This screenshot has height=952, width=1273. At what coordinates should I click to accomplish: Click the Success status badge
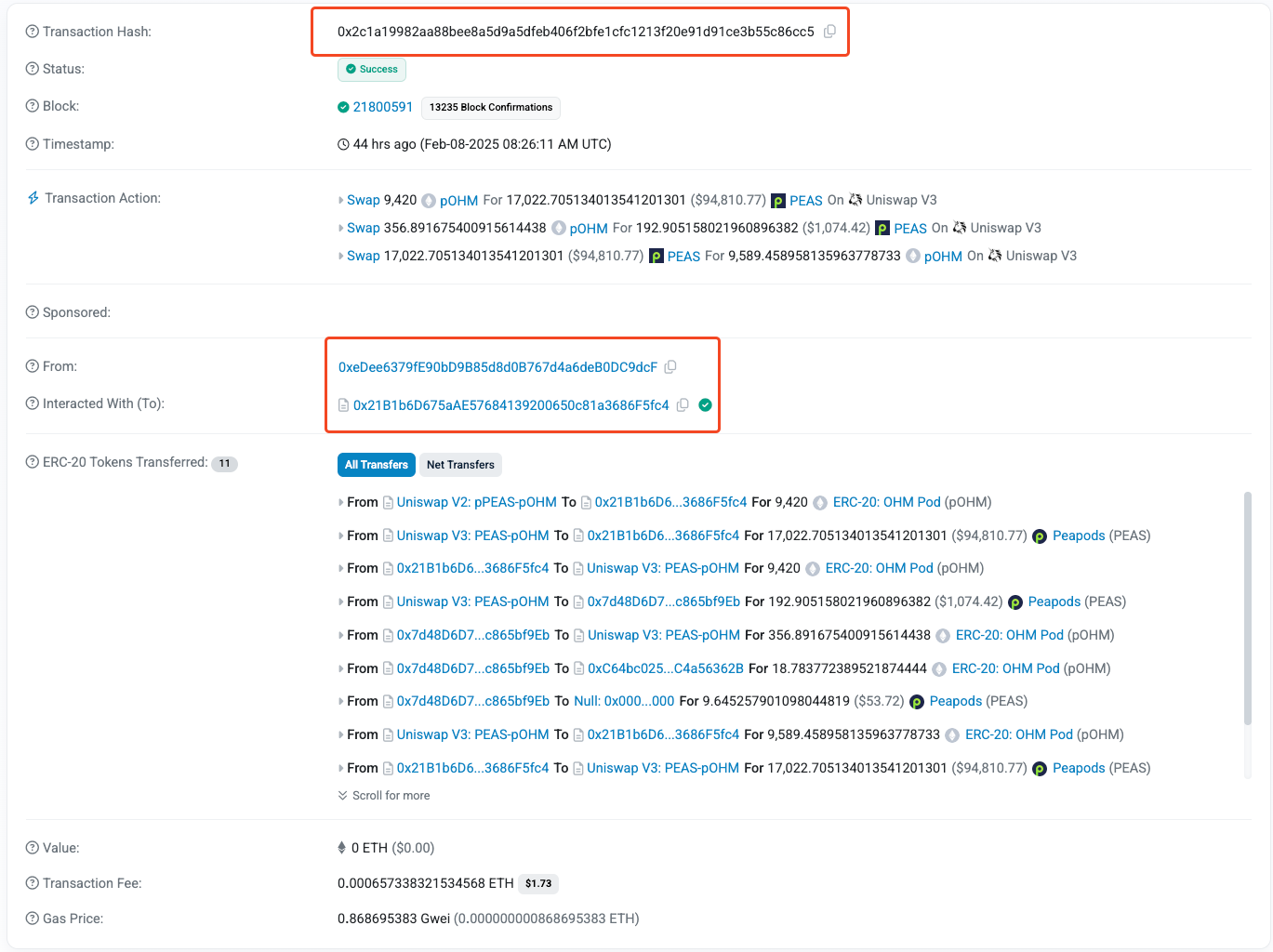point(371,69)
